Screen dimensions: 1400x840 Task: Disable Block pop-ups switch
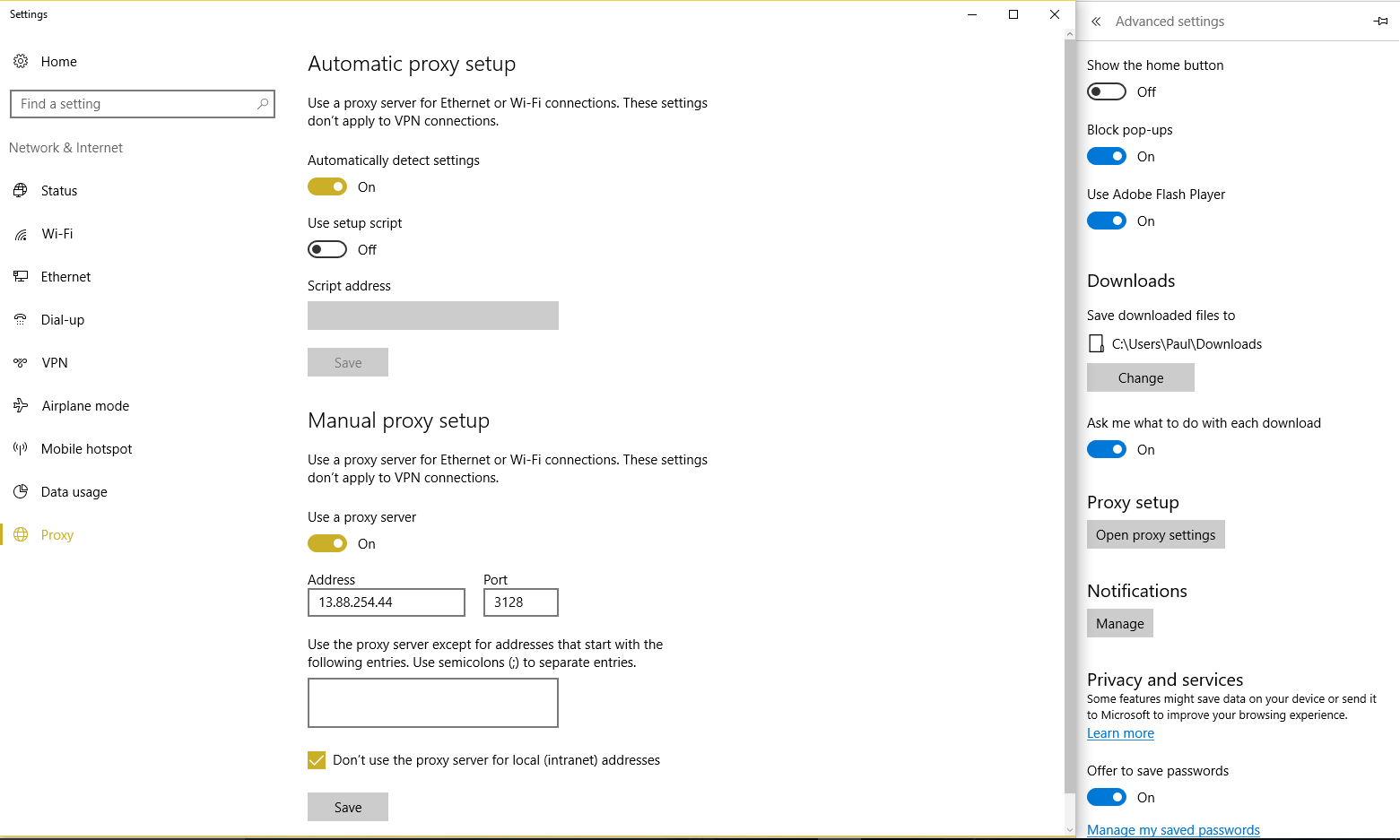tap(1107, 156)
